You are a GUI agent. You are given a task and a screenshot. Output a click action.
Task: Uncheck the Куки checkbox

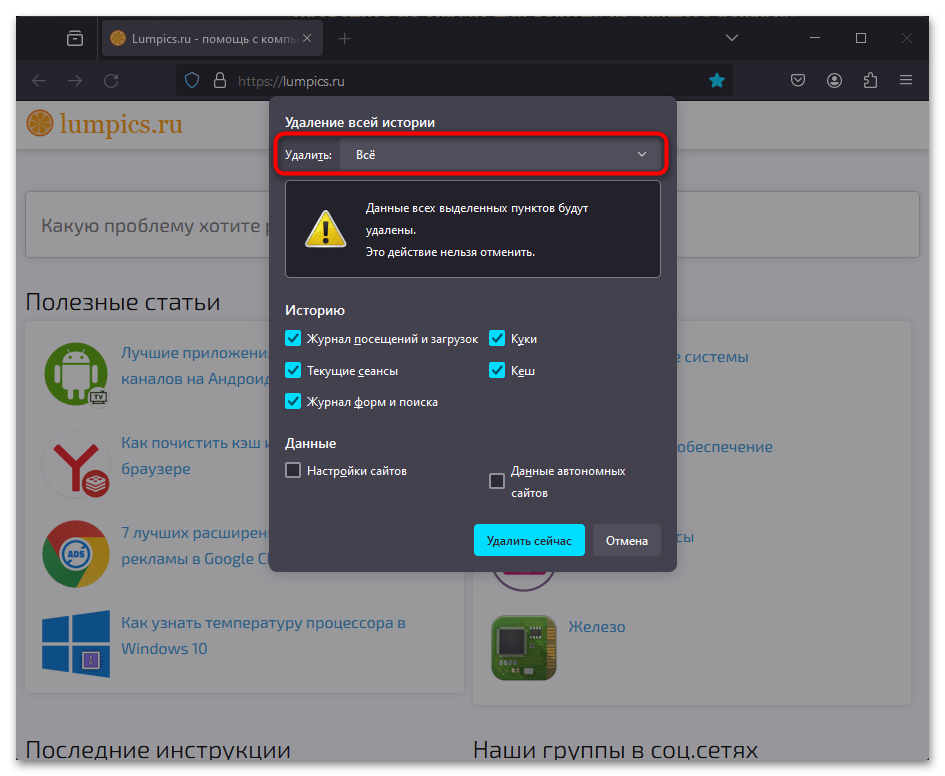pos(497,339)
